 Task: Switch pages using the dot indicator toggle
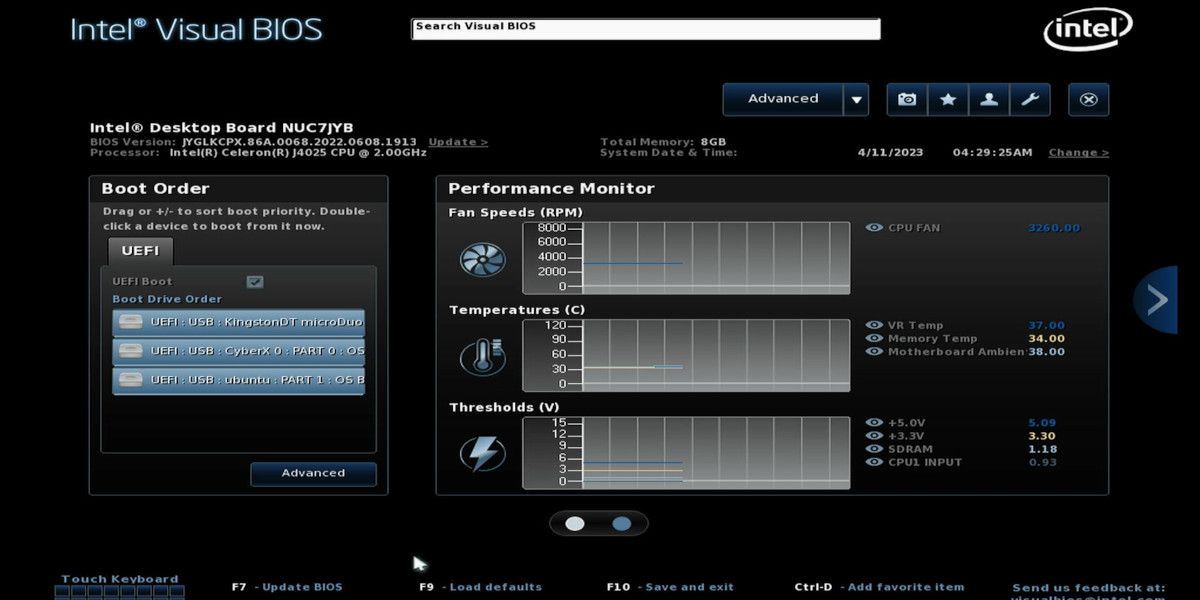[599, 523]
